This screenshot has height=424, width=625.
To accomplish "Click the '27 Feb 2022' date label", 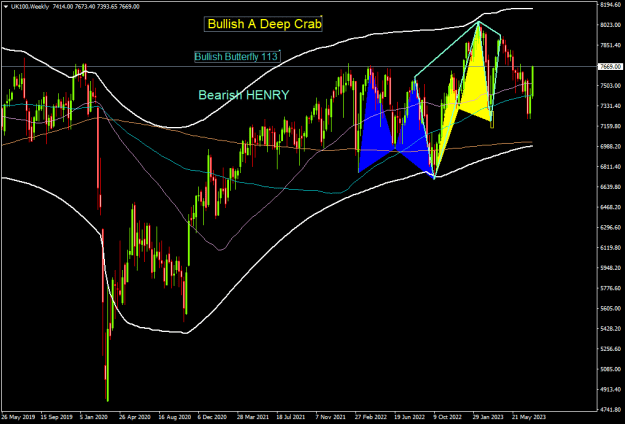I will click(372, 417).
